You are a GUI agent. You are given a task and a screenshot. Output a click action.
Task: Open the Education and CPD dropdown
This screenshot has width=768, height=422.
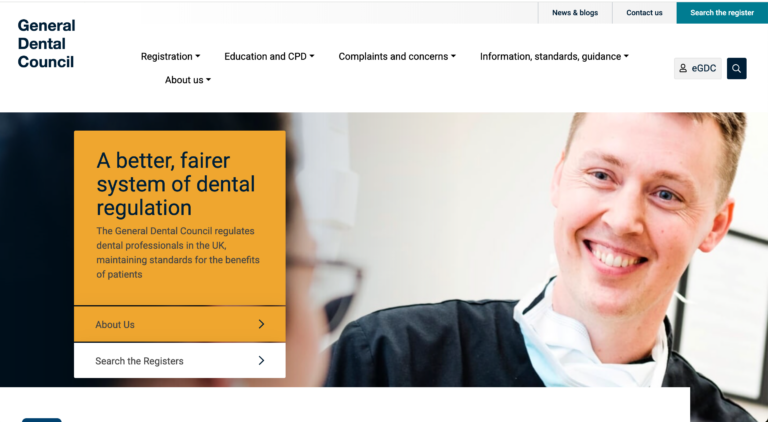(269, 56)
